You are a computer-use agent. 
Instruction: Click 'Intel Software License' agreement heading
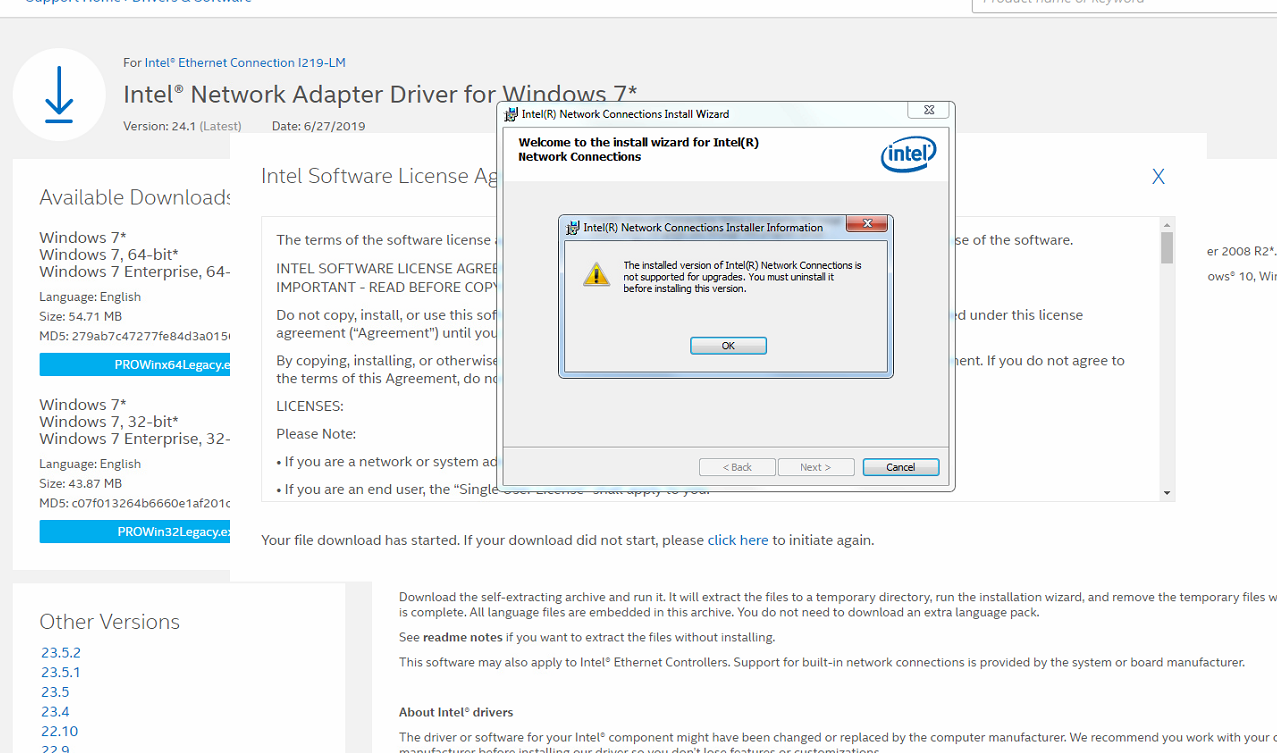point(380,176)
